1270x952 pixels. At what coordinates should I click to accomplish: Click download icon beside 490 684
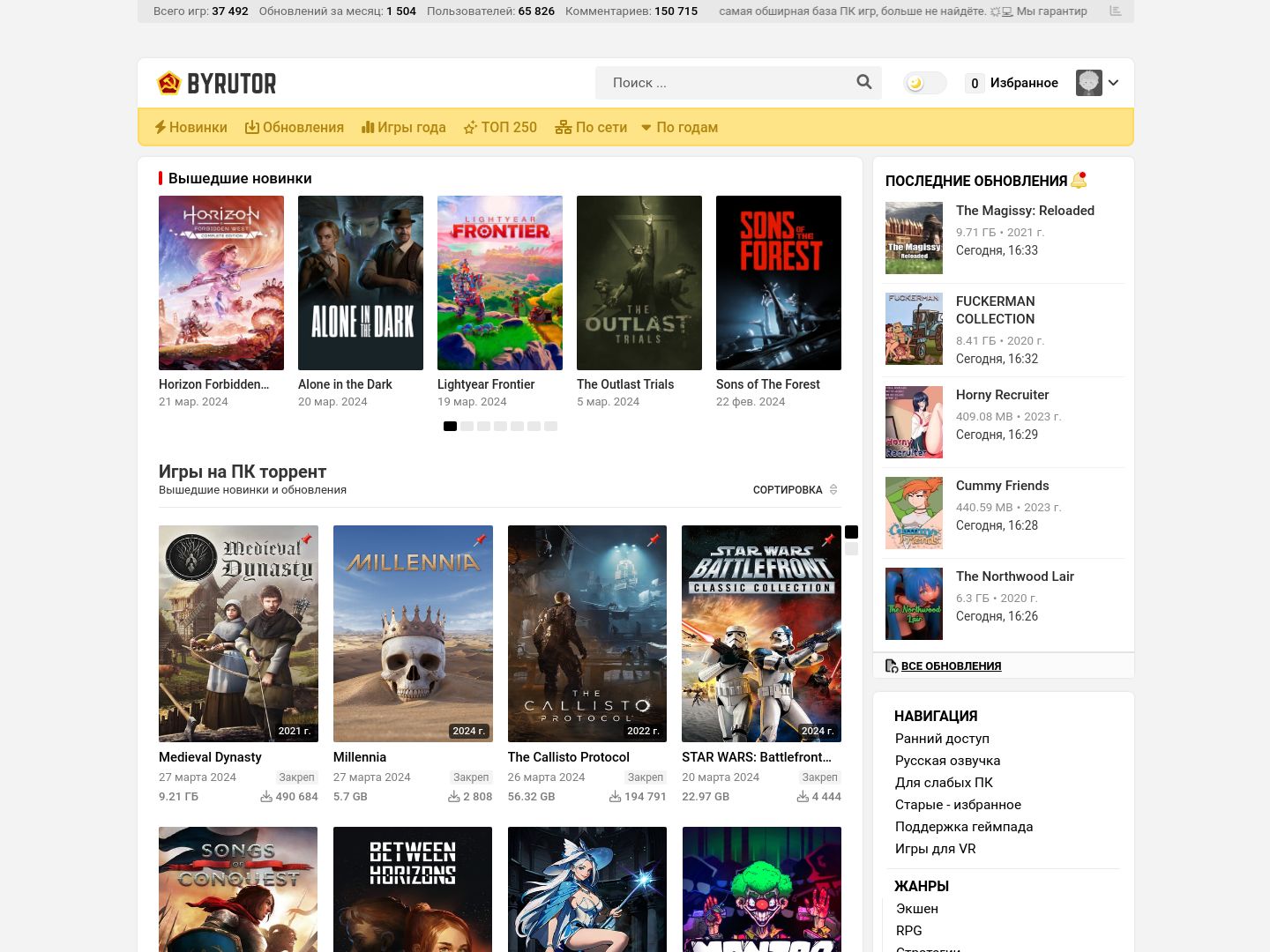point(266,796)
